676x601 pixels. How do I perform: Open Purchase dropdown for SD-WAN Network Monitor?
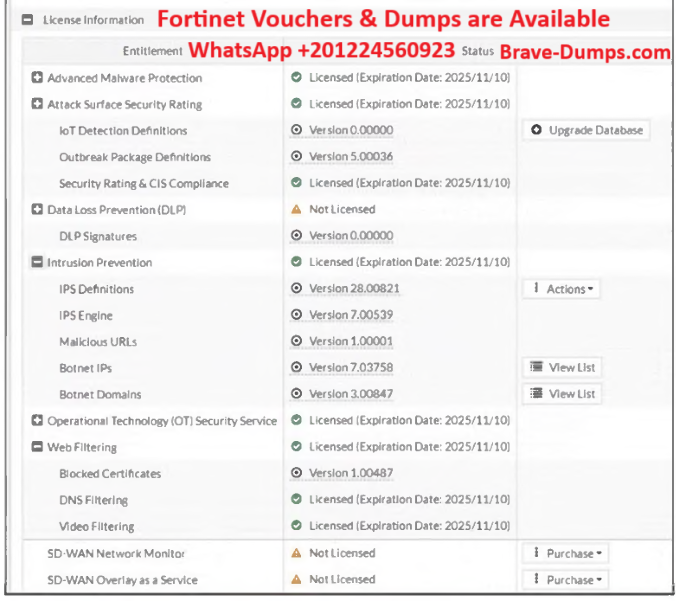[x=564, y=553]
